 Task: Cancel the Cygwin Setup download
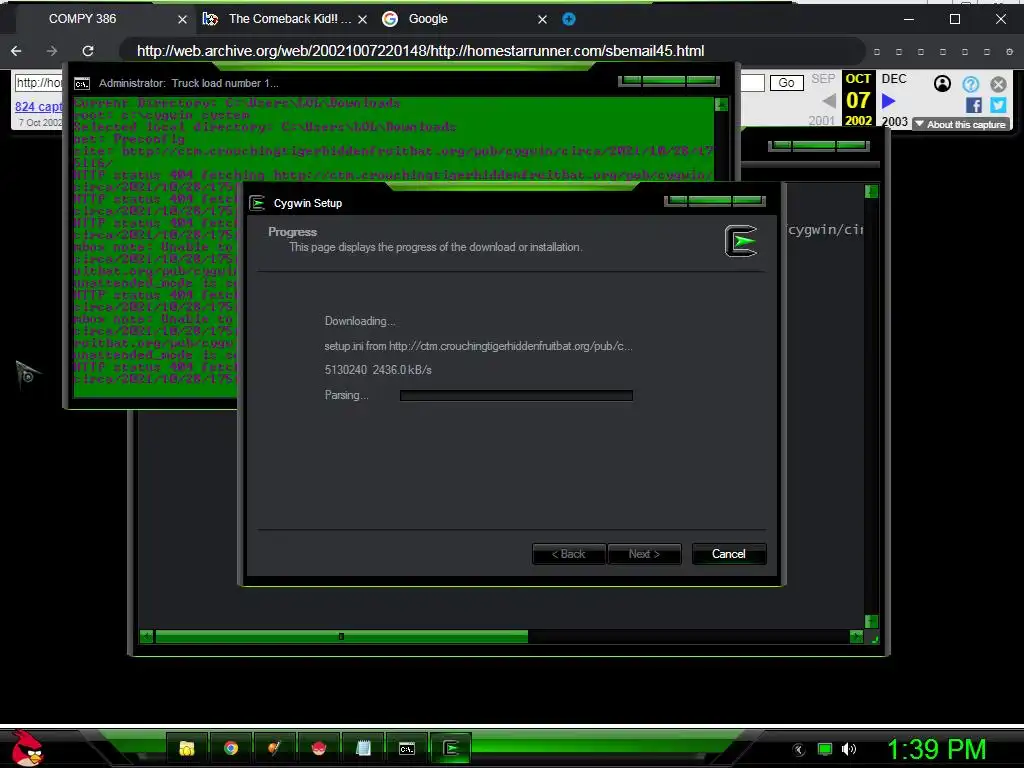coord(729,554)
